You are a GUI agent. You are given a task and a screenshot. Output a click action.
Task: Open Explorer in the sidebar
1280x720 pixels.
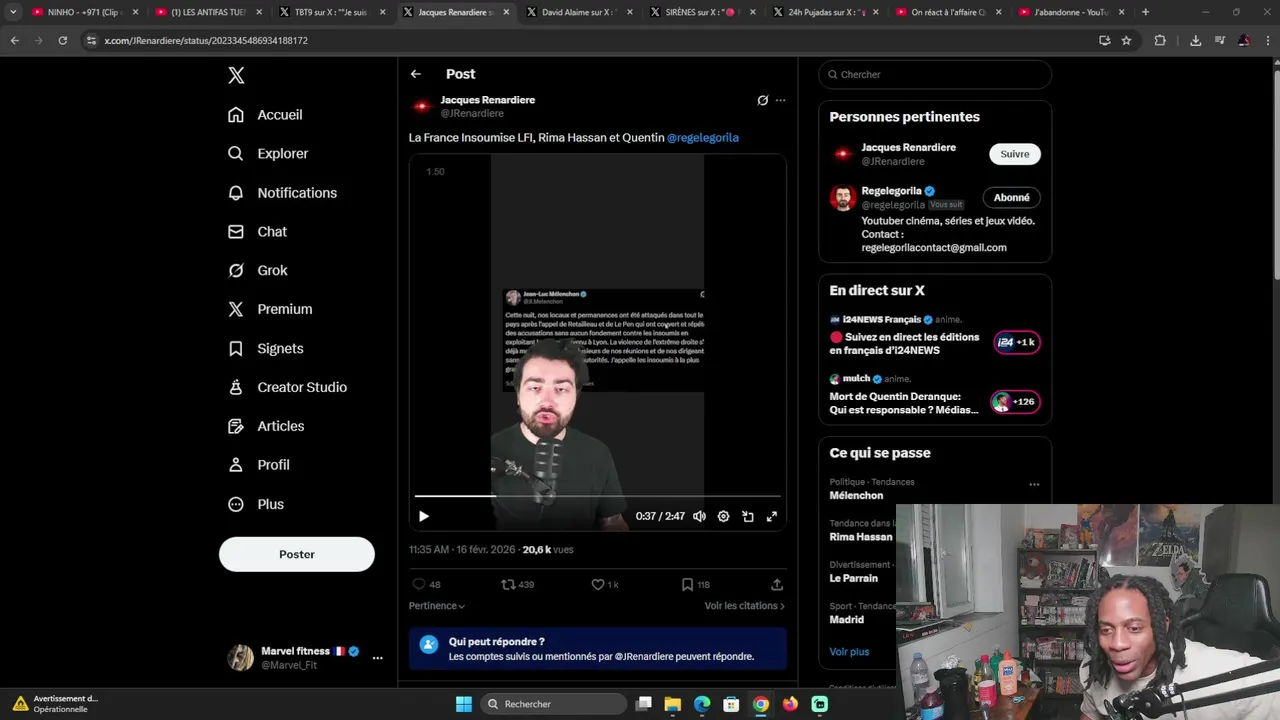click(268, 154)
